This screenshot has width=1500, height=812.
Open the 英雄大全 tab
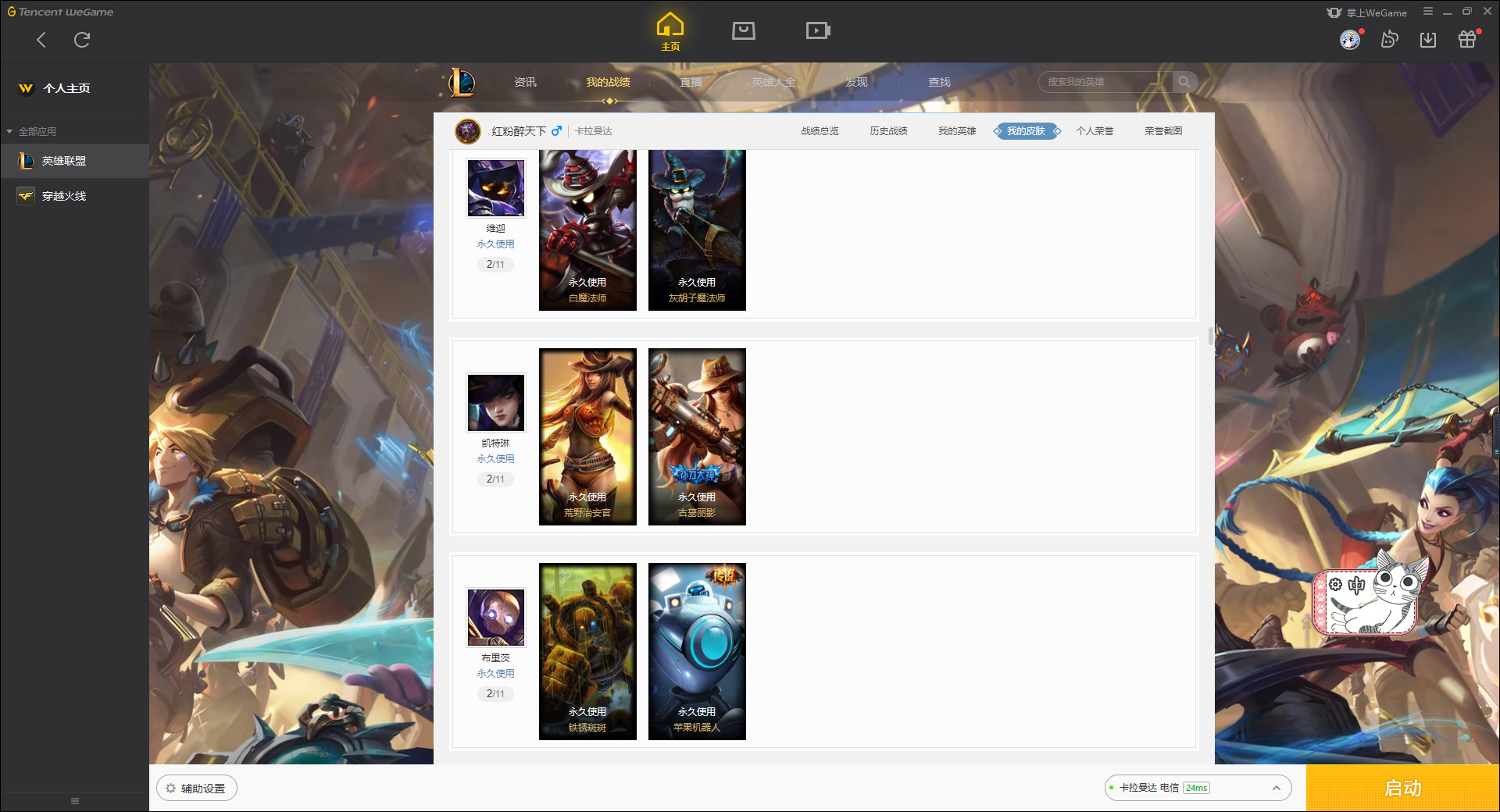tap(773, 82)
